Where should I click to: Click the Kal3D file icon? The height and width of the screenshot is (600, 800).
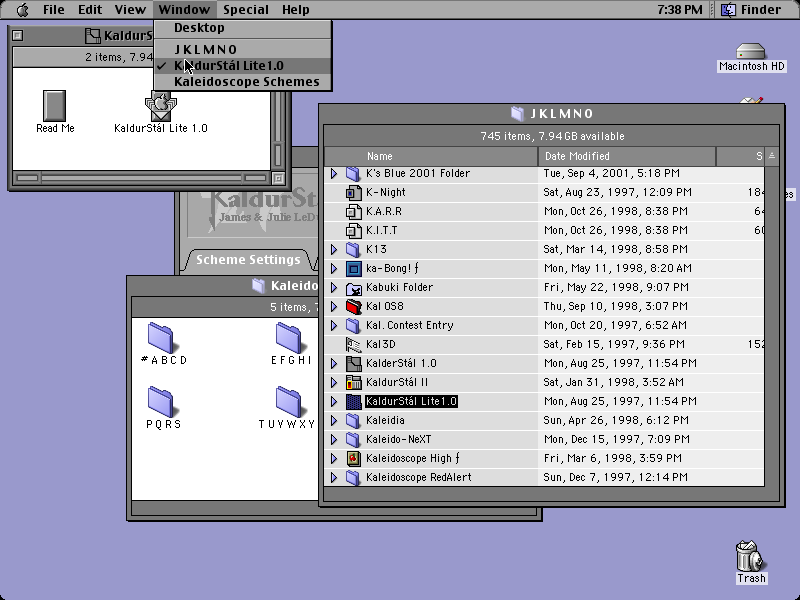[x=353, y=344]
